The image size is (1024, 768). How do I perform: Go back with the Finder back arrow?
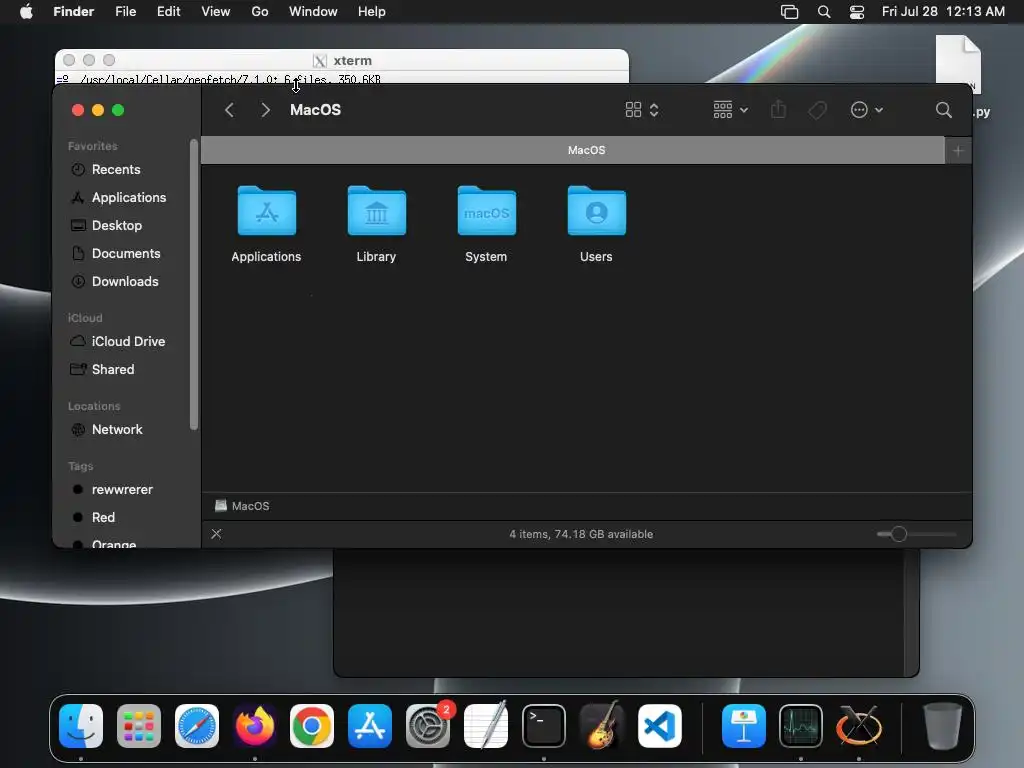coord(229,110)
